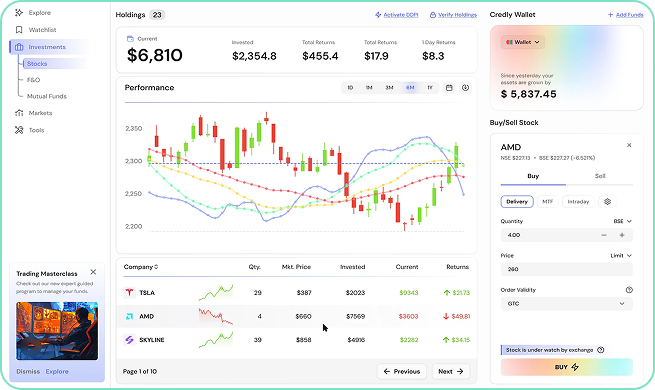Viewport: 655px width, 390px height.
Task: Open the calendar date picker in Performance
Action: [449, 88]
